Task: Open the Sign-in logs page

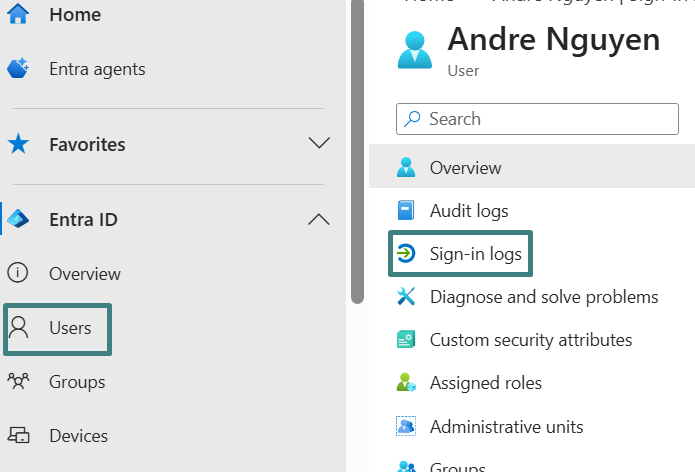Action: (x=475, y=254)
